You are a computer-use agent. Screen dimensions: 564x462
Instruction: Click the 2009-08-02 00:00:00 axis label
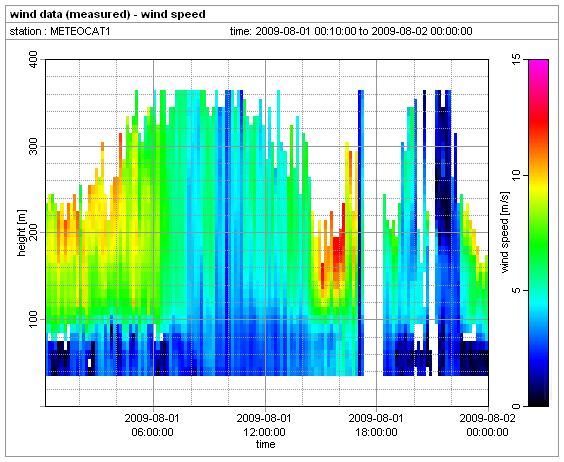(x=487, y=425)
